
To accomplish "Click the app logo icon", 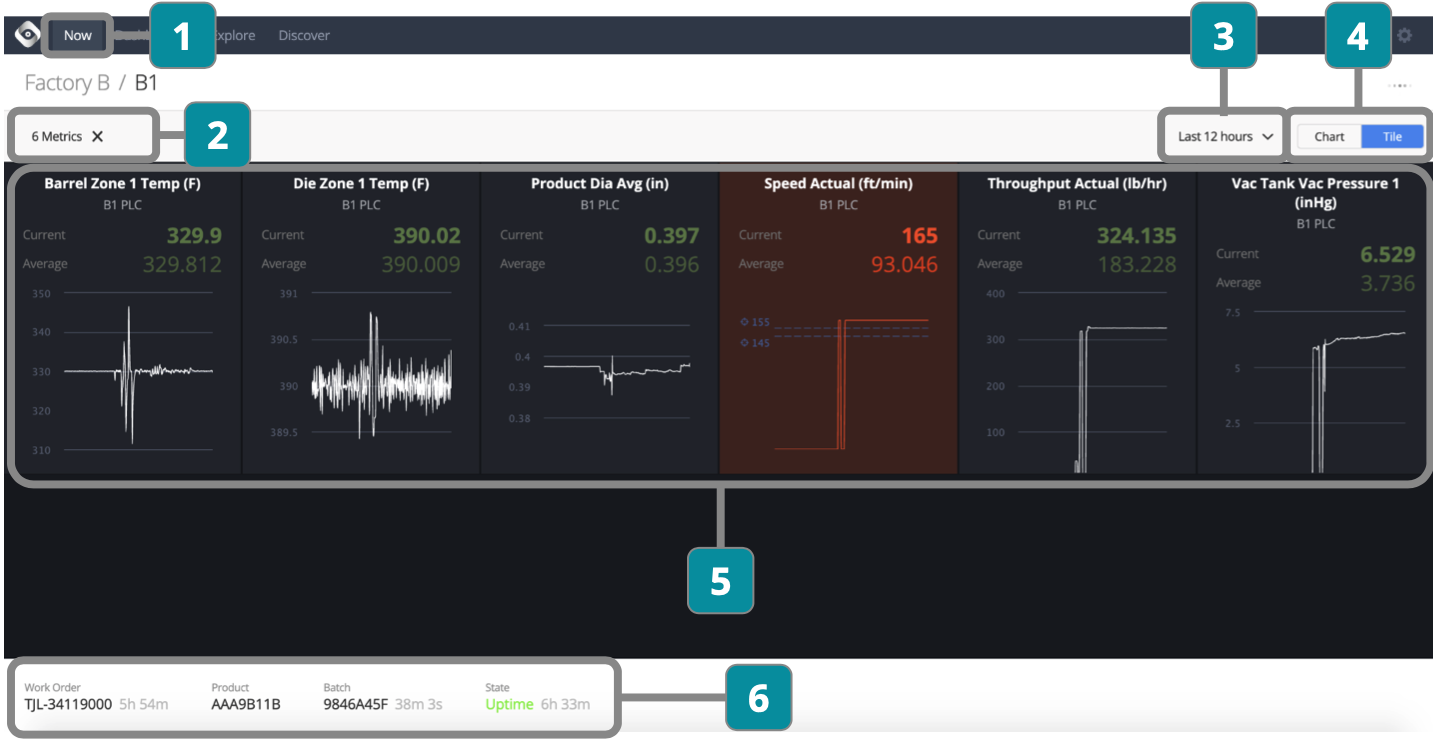I will click(27, 34).
